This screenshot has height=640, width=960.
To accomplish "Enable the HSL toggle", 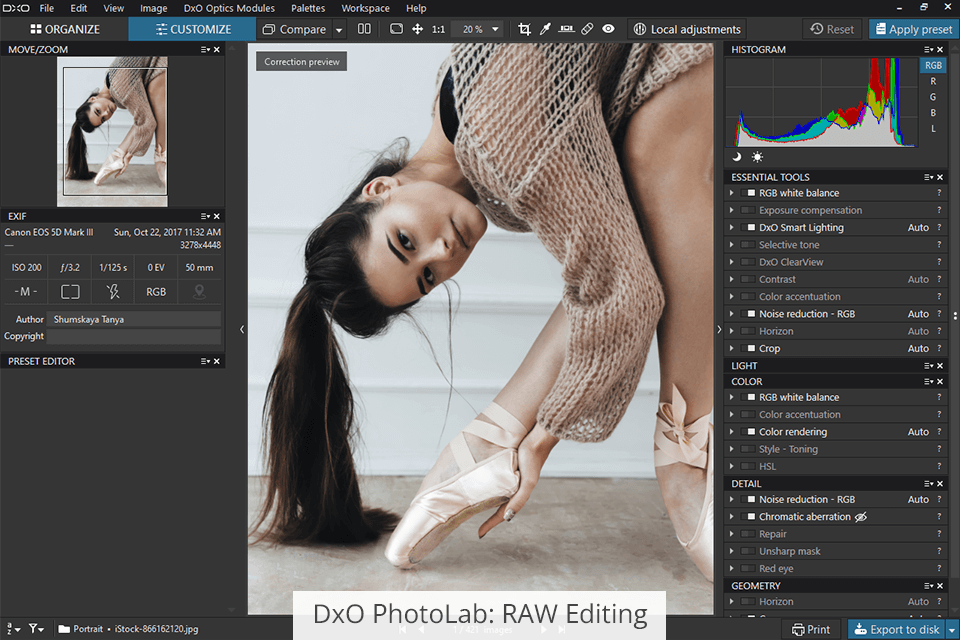I will 748,466.
